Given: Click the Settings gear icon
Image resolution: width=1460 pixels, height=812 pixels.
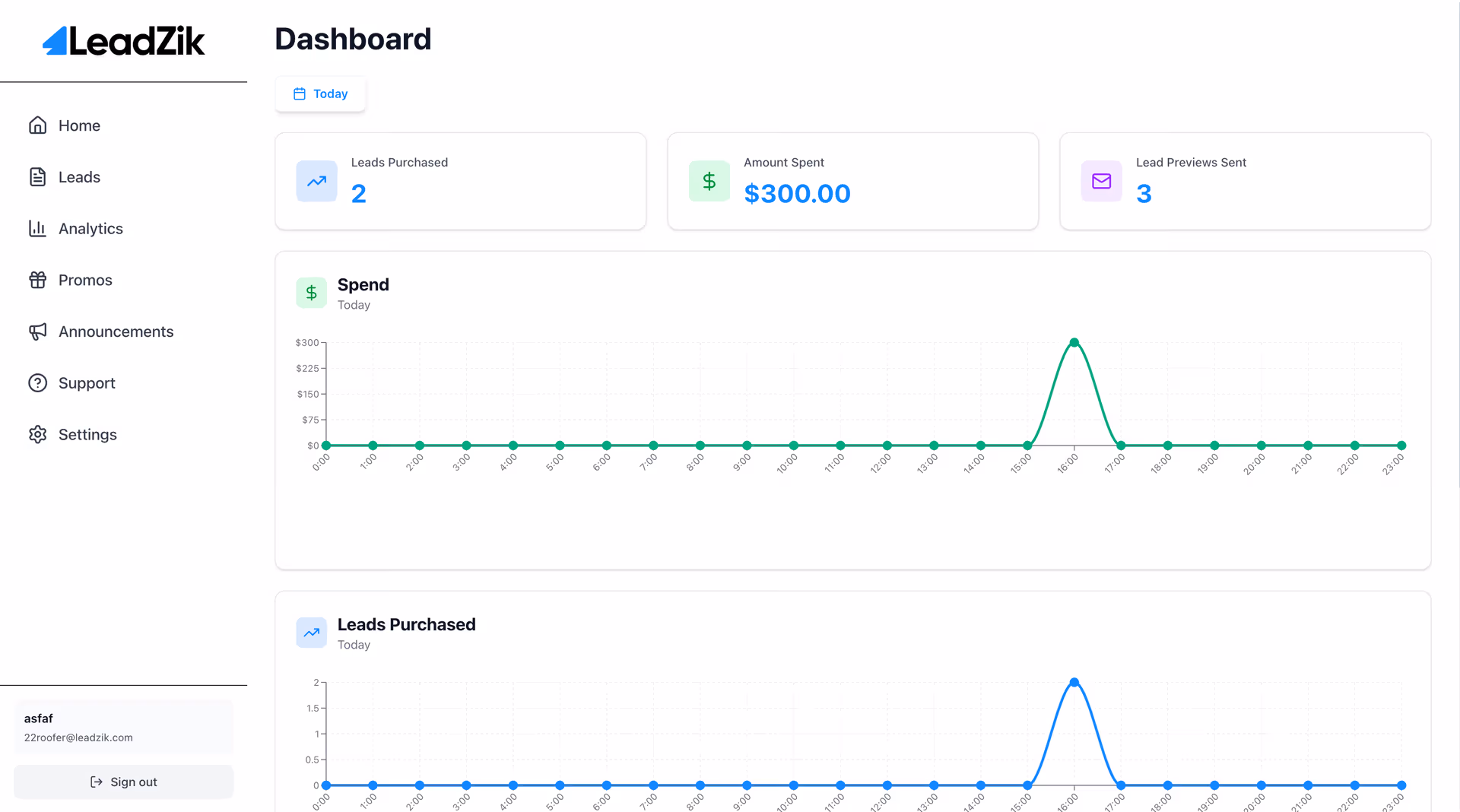Looking at the screenshot, I should pyautogui.click(x=38, y=434).
